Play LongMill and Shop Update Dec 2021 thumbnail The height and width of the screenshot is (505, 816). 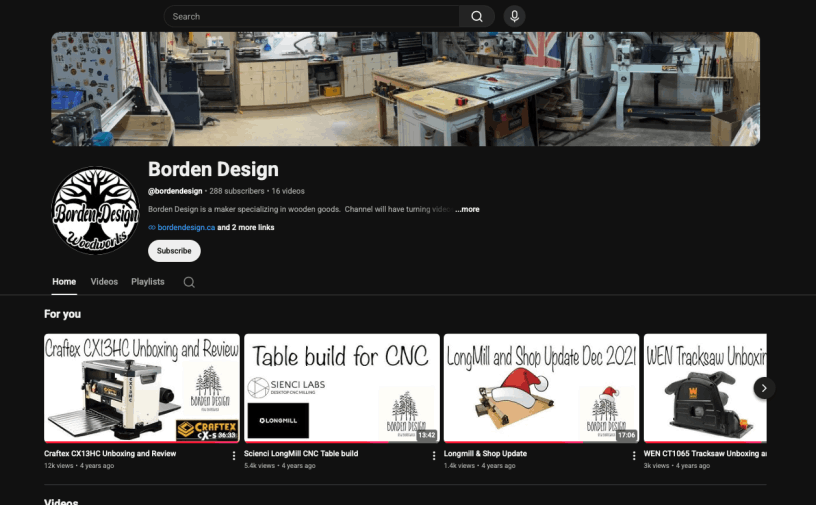[542, 388]
